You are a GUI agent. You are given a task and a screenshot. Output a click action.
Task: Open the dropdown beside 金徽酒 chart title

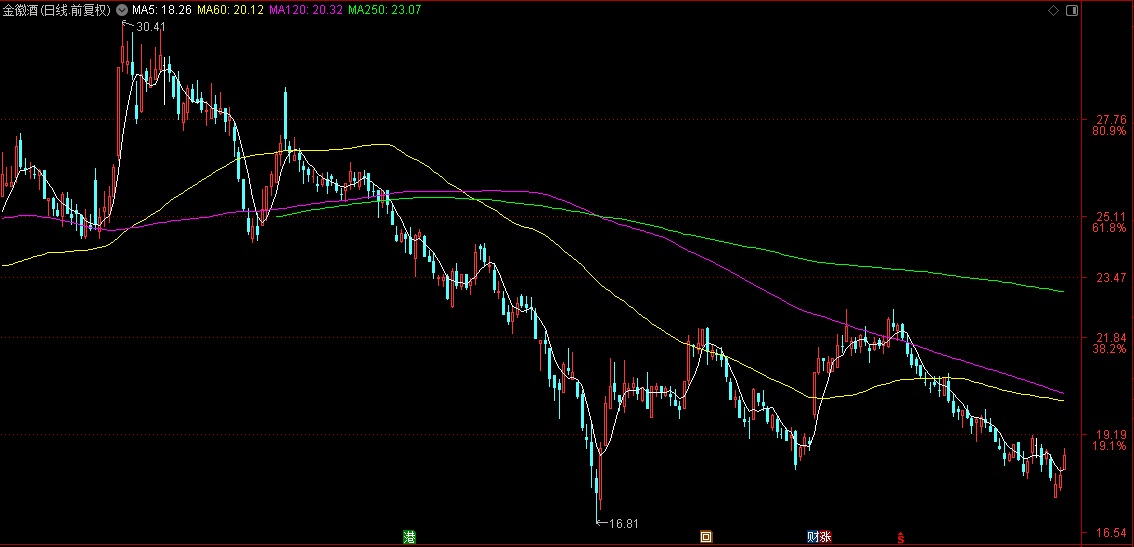click(x=121, y=10)
